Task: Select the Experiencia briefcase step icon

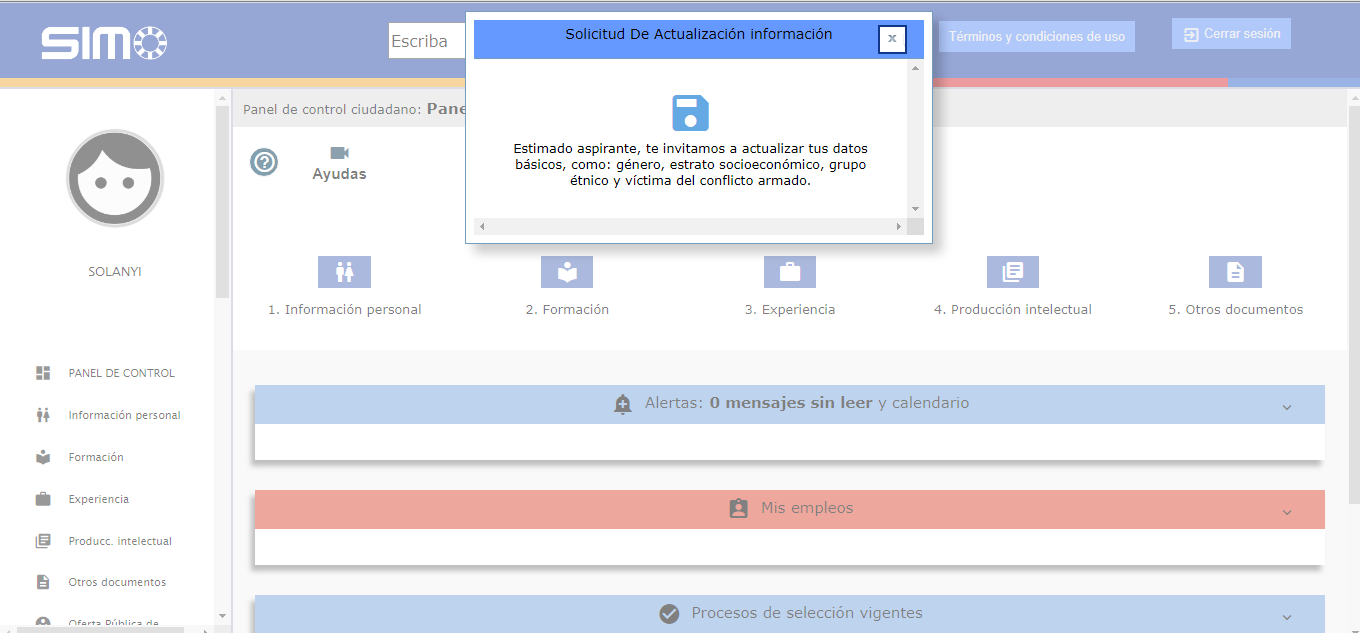Action: coord(790,272)
